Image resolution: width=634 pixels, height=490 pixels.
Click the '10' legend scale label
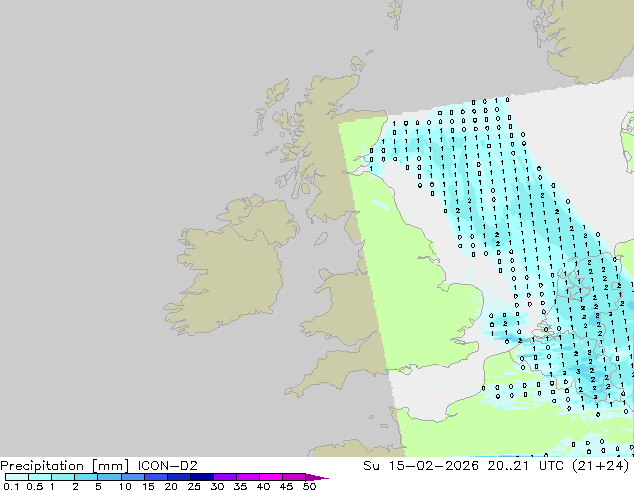[125, 486]
